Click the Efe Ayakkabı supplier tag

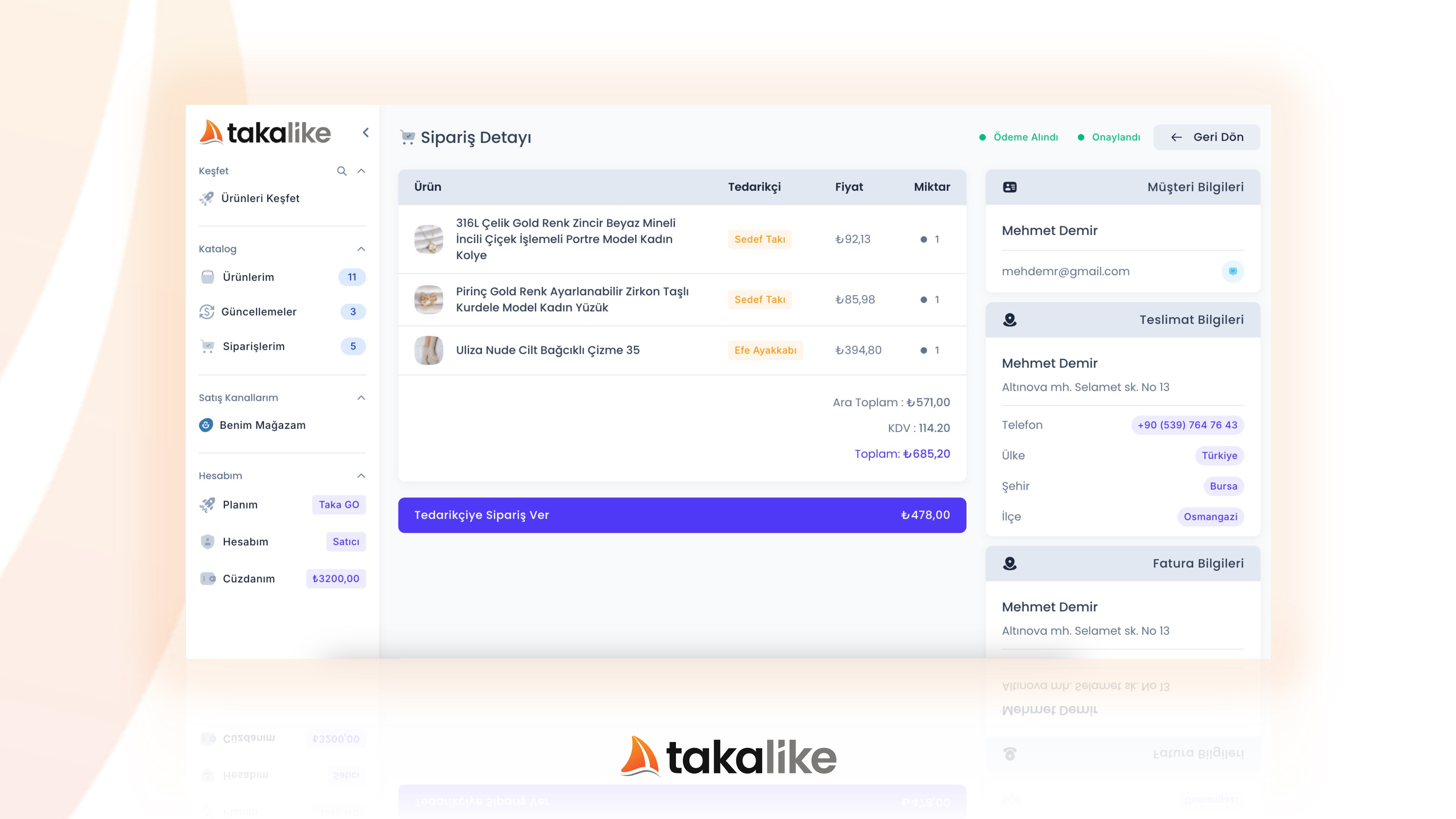click(x=765, y=351)
